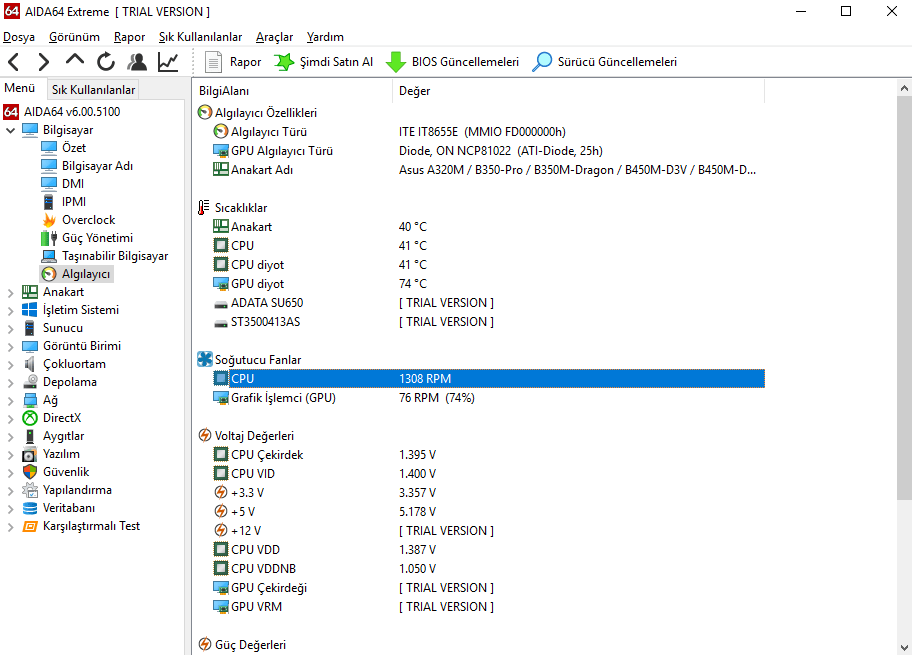This screenshot has height=655, width=912.
Task: Click the Çokluortam speaker icon
Action: [30, 364]
